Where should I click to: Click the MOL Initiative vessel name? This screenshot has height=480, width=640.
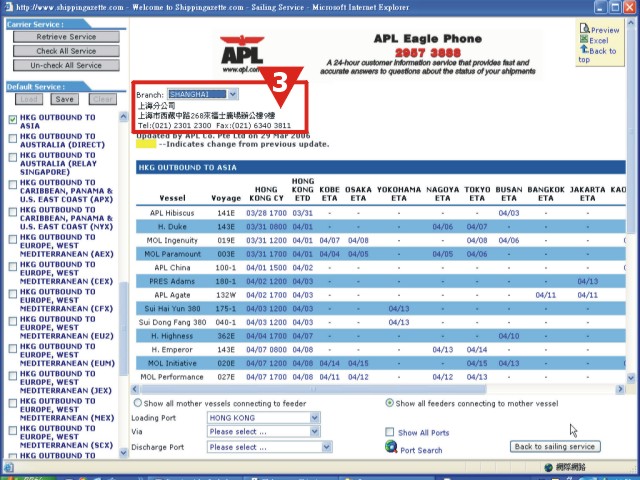pyautogui.click(x=172, y=363)
